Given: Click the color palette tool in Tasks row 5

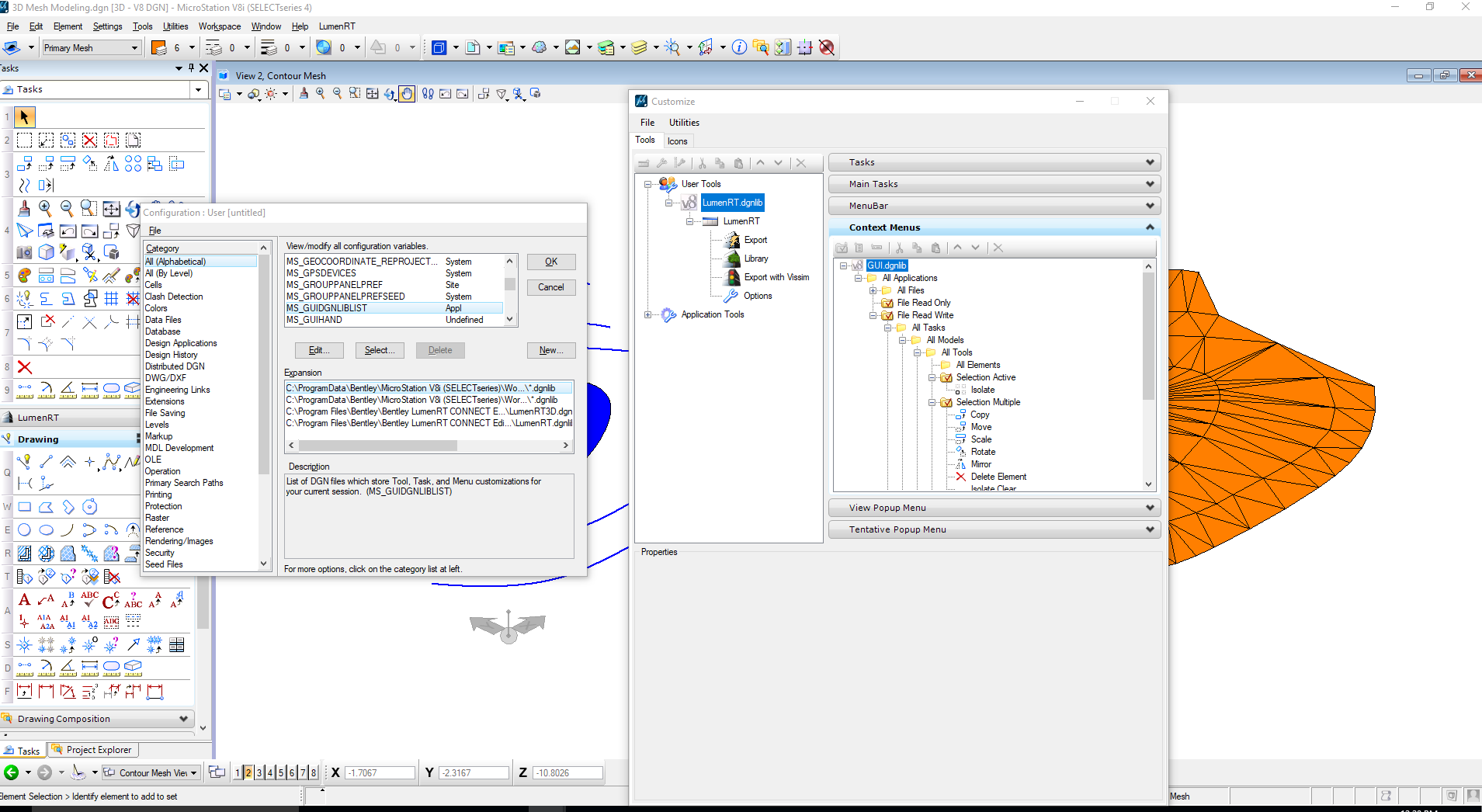Looking at the screenshot, I should point(25,276).
